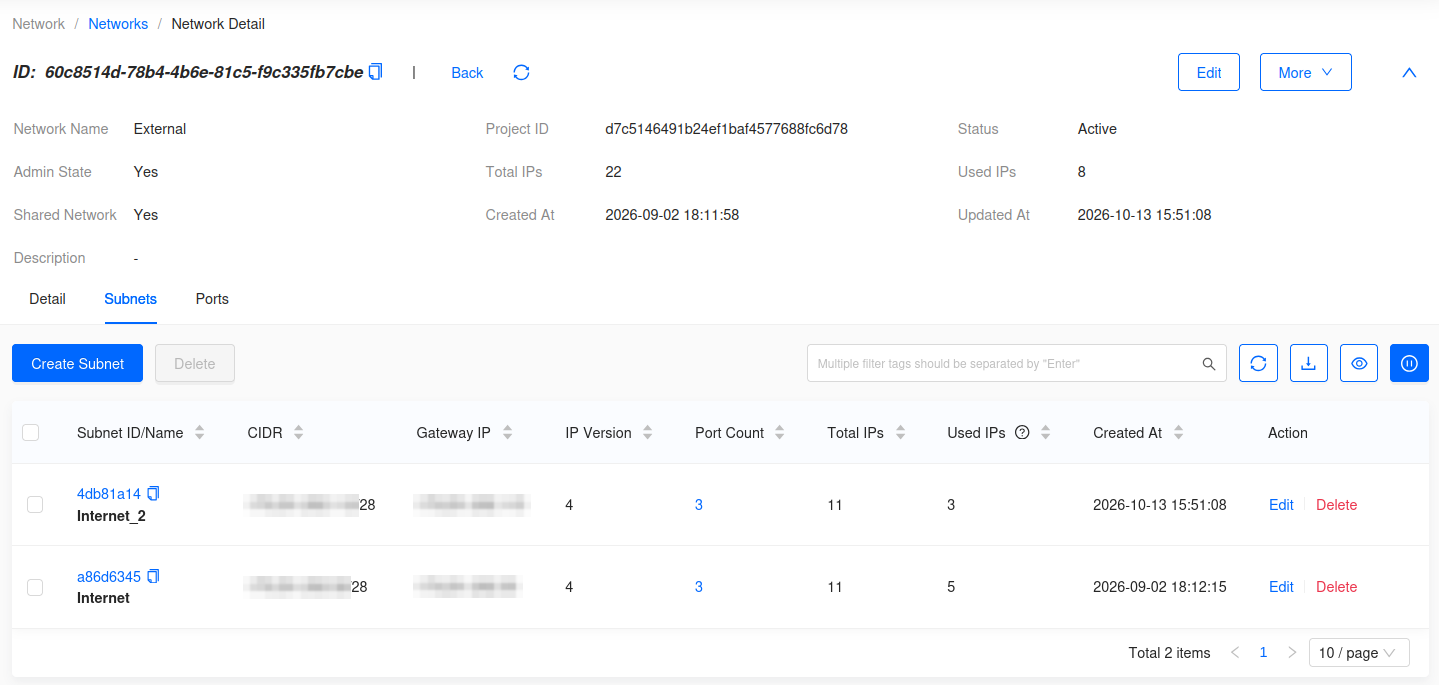Pause auto refresh of table

[x=1409, y=363]
